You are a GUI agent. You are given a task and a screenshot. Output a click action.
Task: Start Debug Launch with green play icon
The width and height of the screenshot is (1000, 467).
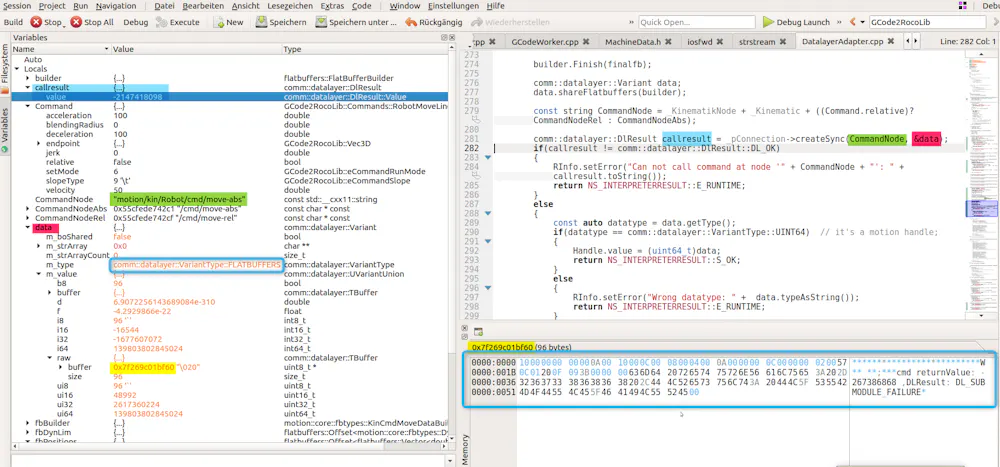pos(768,22)
